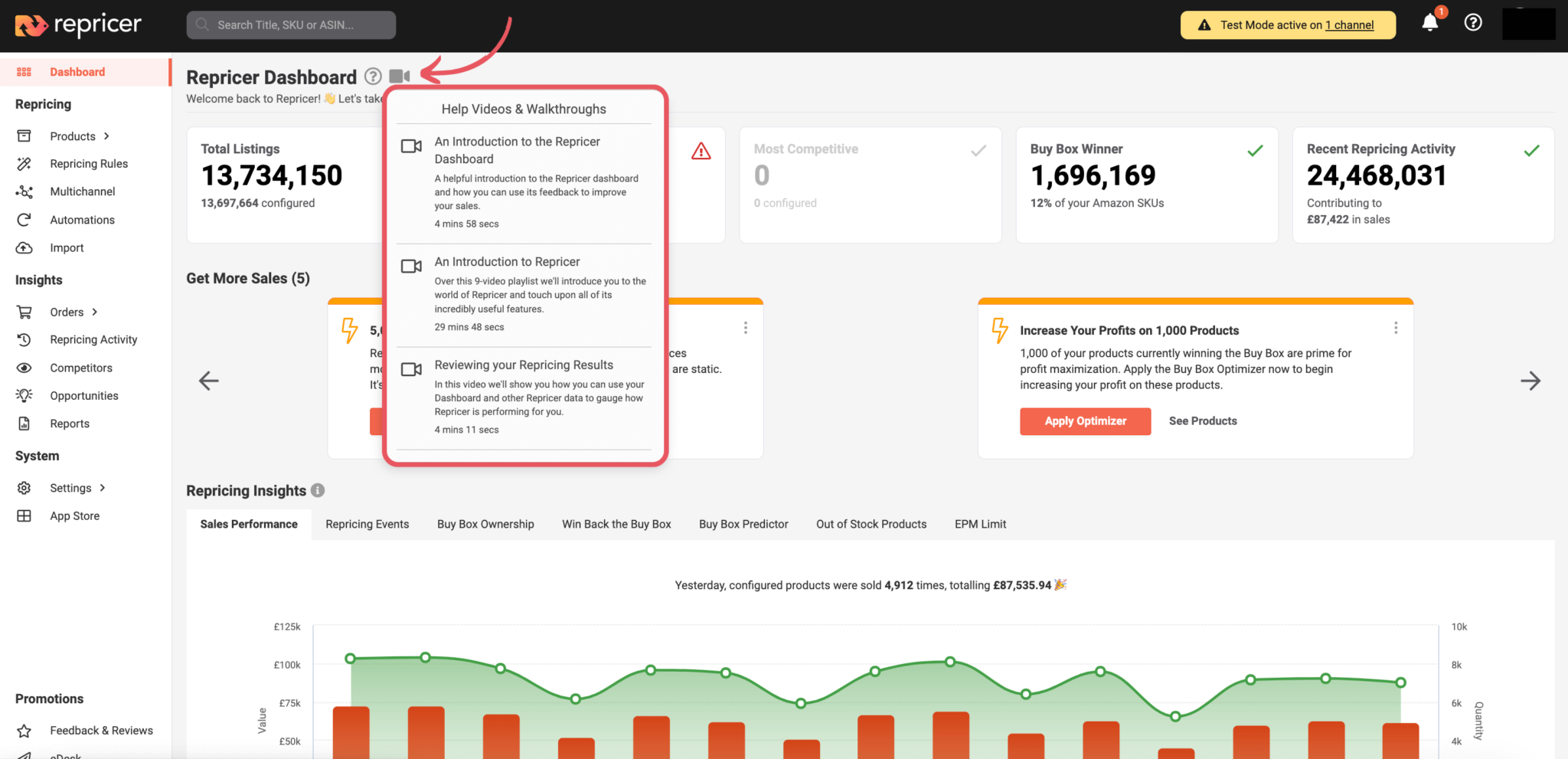Click the Repricing Activity history icon
The width and height of the screenshot is (1568, 759).
coord(24,340)
